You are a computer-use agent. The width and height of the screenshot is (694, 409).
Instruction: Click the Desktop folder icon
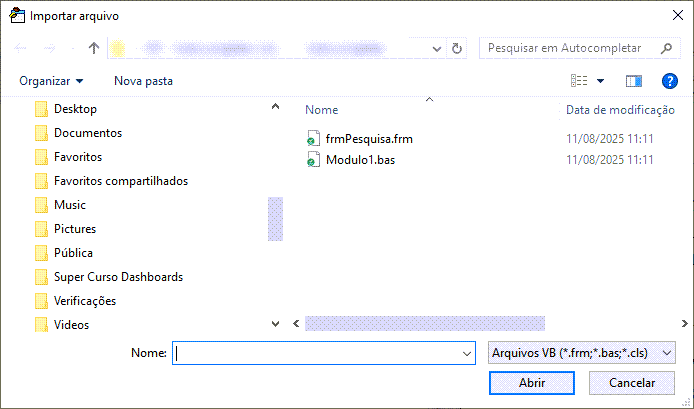coord(41,109)
